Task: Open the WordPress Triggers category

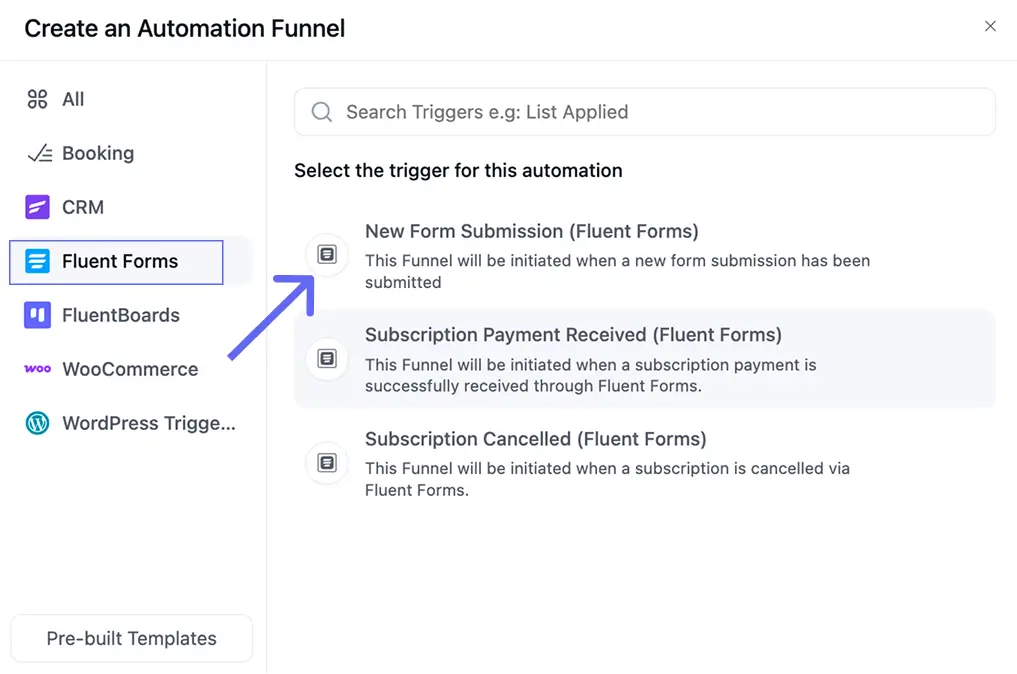Action: (130, 423)
